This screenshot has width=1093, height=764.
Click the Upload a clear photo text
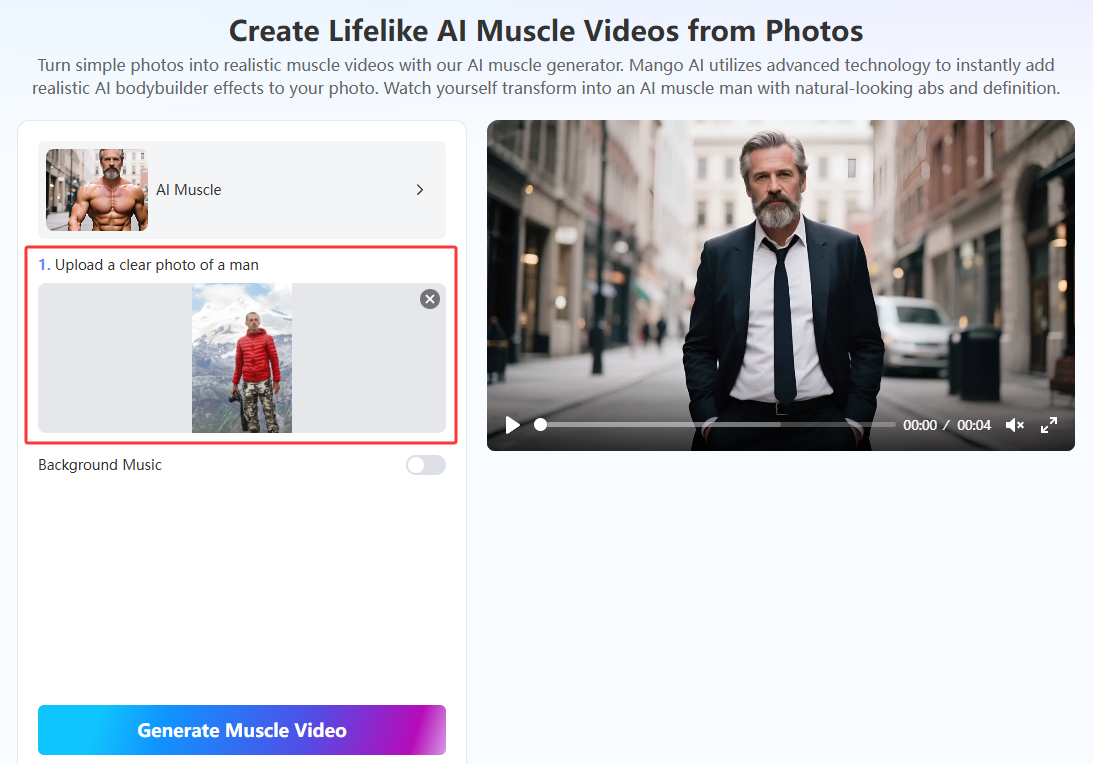[x=157, y=265]
